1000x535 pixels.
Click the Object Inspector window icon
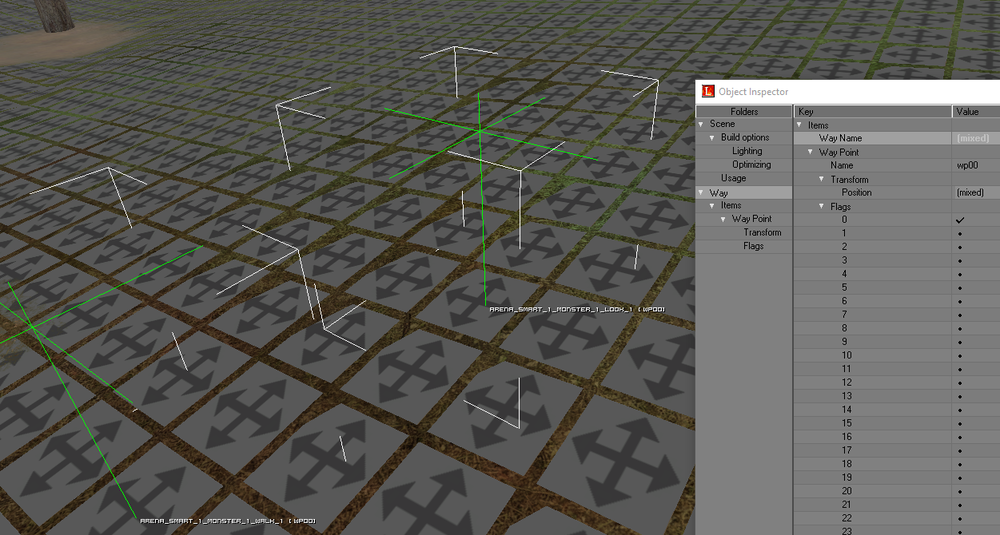(x=708, y=91)
